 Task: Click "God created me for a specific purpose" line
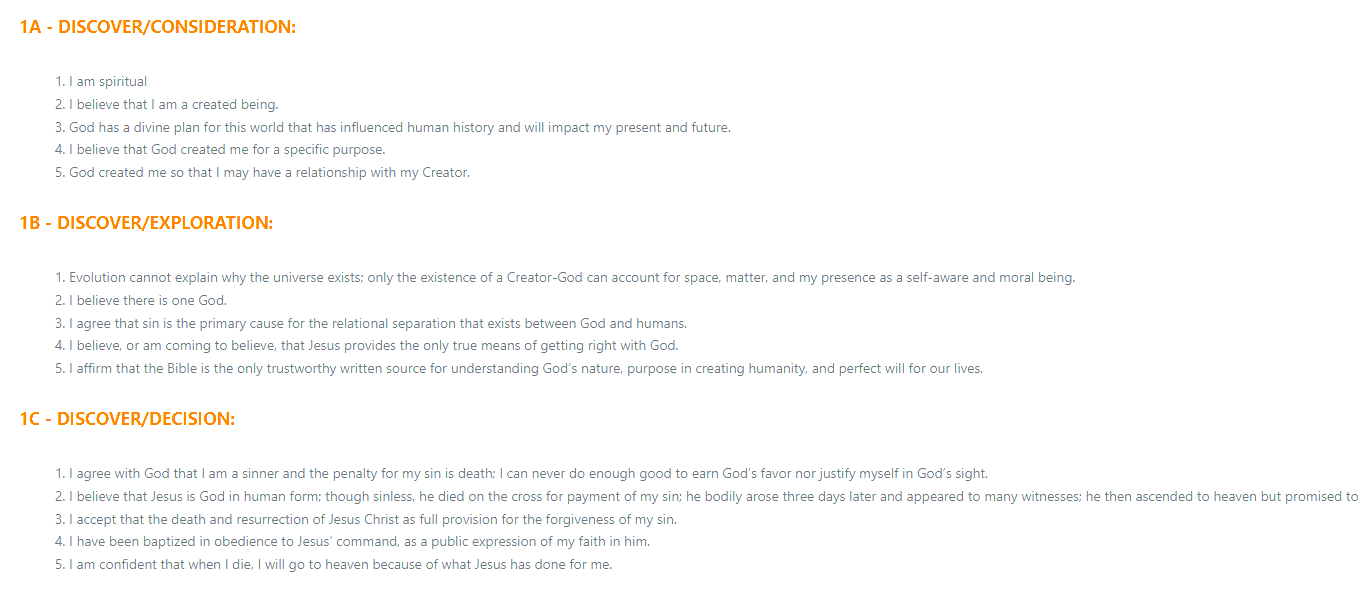click(x=227, y=150)
